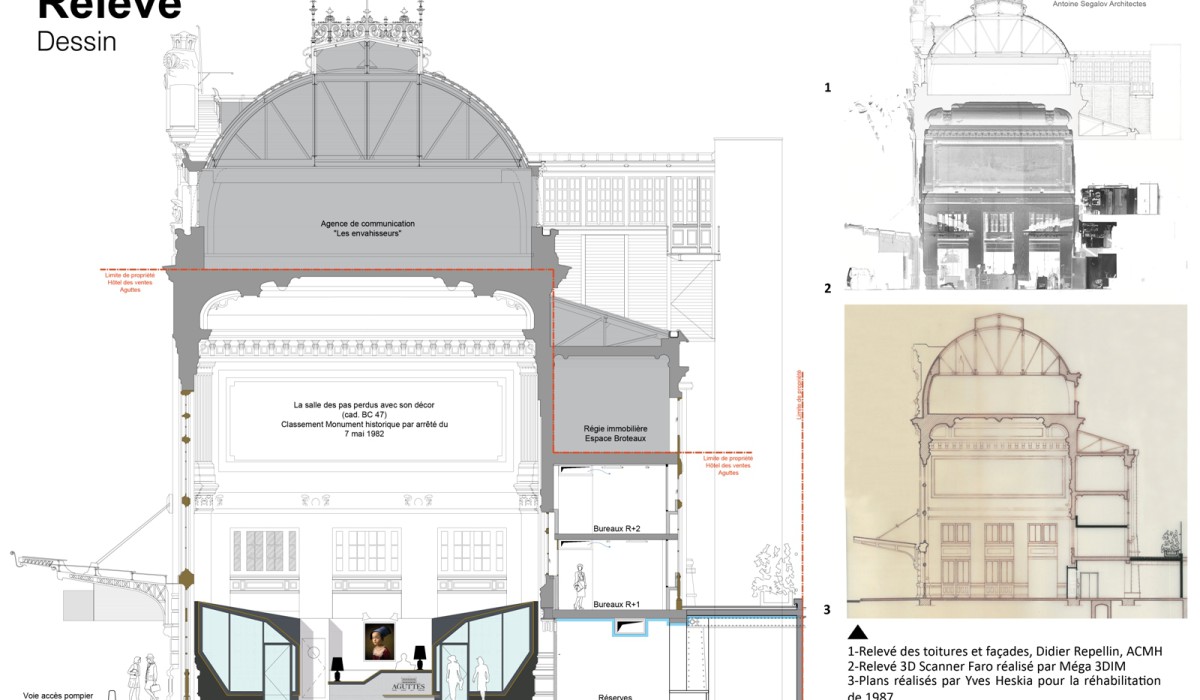Click the "Bureaux R+1" floor label
This screenshot has width=1200, height=700.
tap(616, 605)
